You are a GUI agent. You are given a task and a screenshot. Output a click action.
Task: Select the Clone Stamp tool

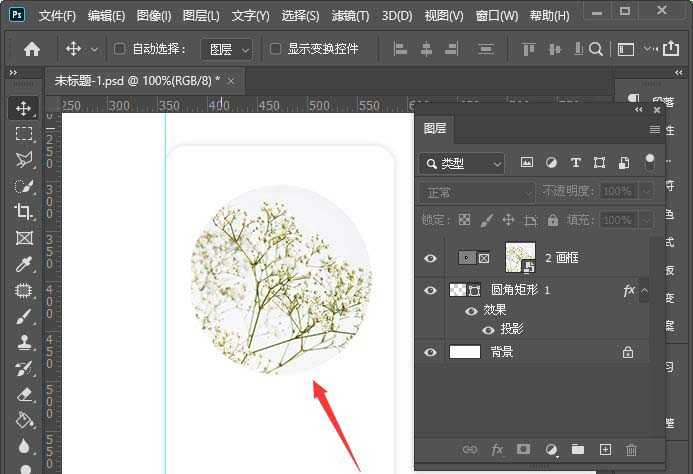pyautogui.click(x=24, y=342)
